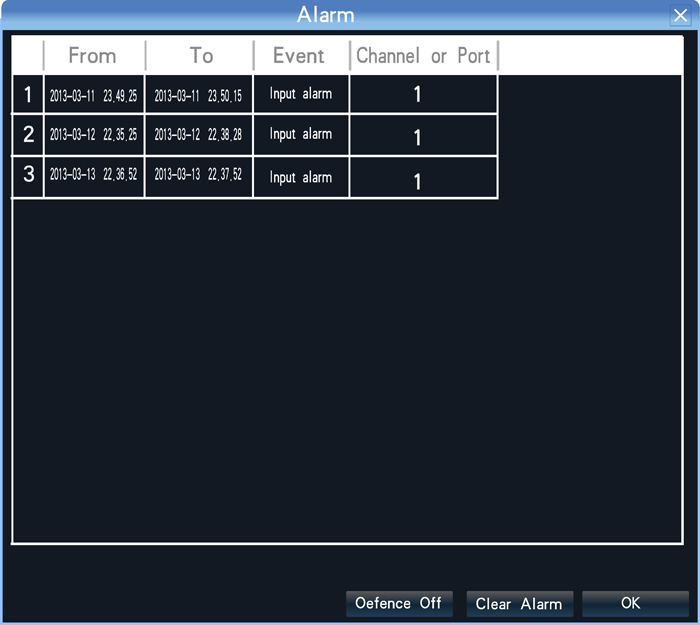The image size is (700, 625).
Task: Click To time 2013-03-13 22.37.52
Action: pyautogui.click(x=199, y=176)
